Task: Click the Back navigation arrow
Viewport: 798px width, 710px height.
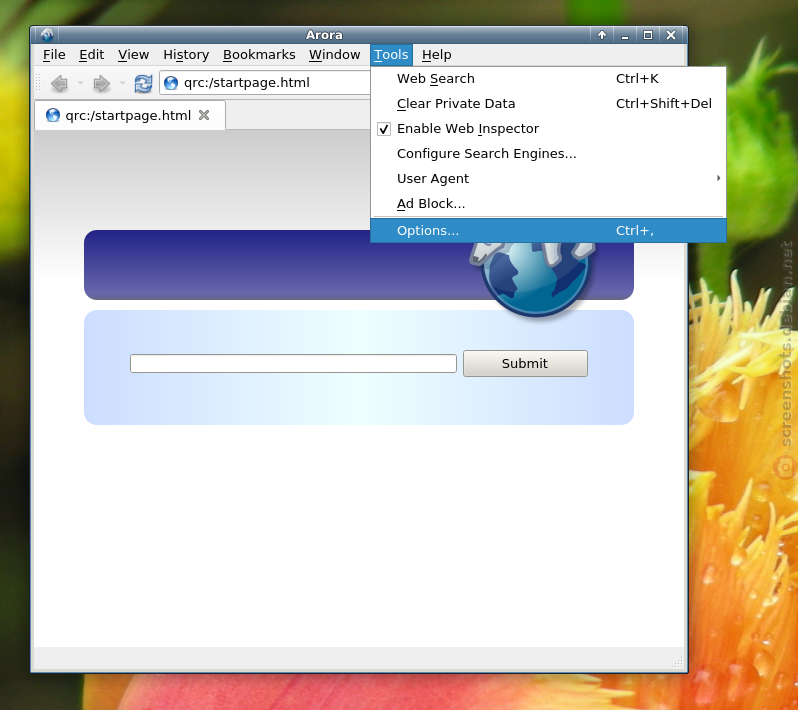Action: [x=60, y=83]
